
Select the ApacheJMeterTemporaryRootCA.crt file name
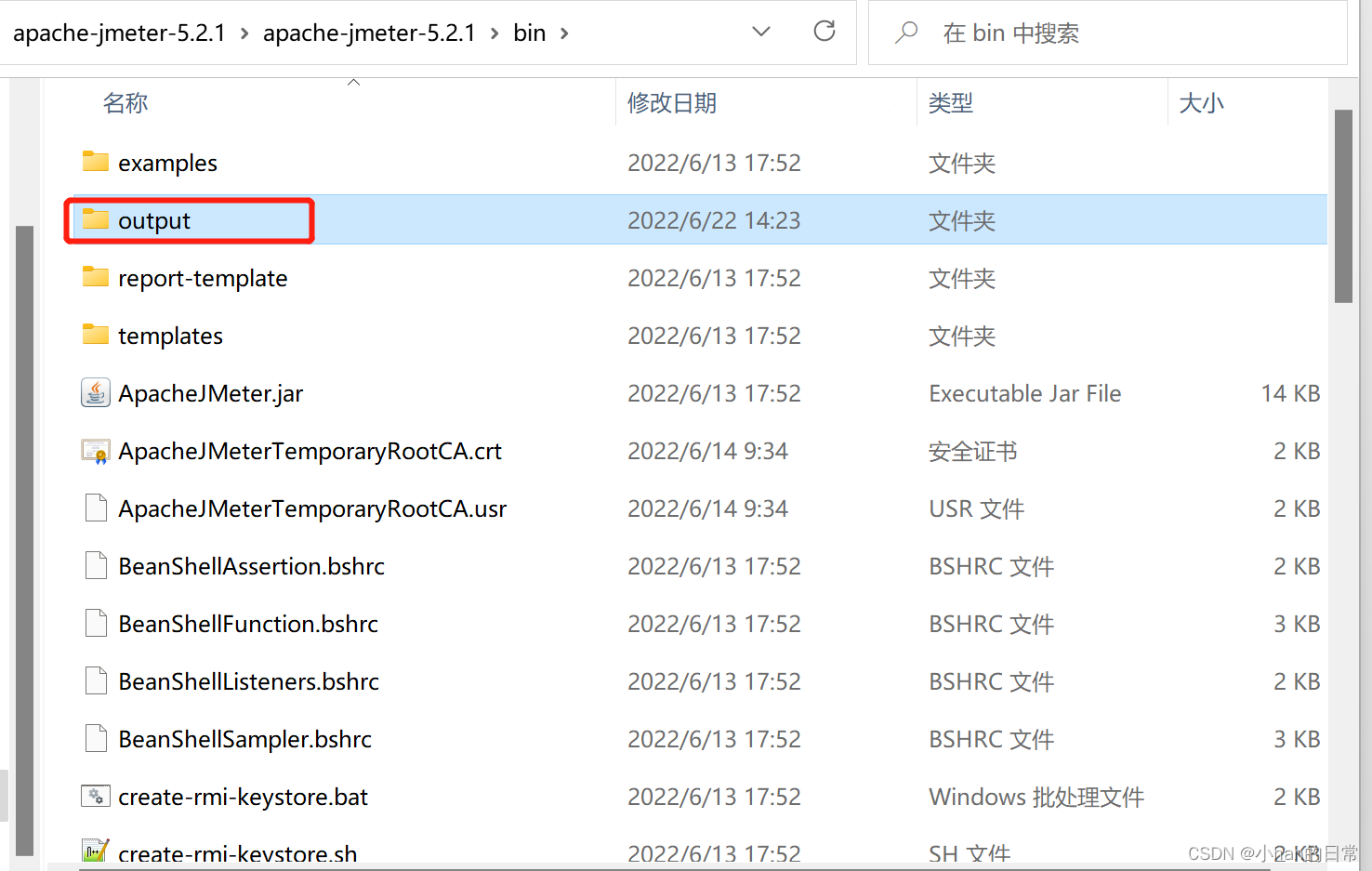point(310,451)
